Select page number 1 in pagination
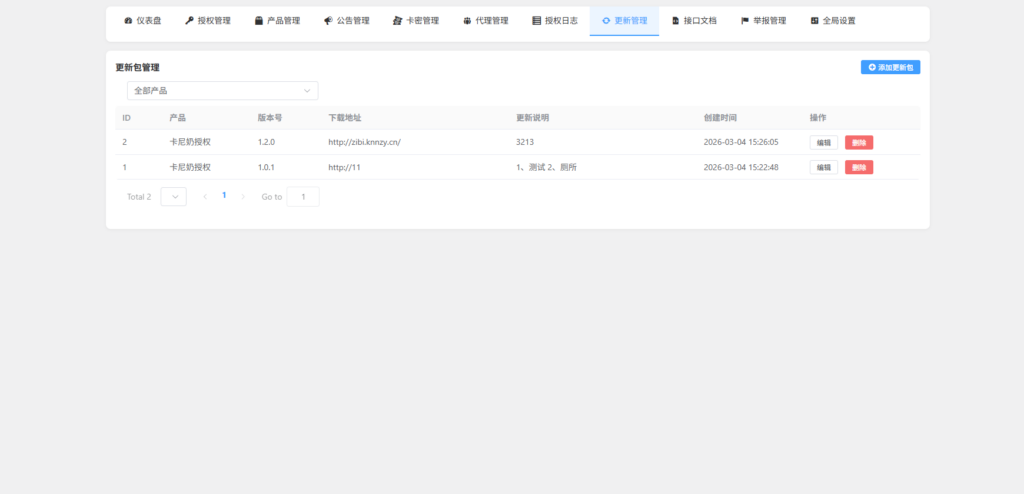Viewport: 1024px width, 494px height. pos(224,196)
